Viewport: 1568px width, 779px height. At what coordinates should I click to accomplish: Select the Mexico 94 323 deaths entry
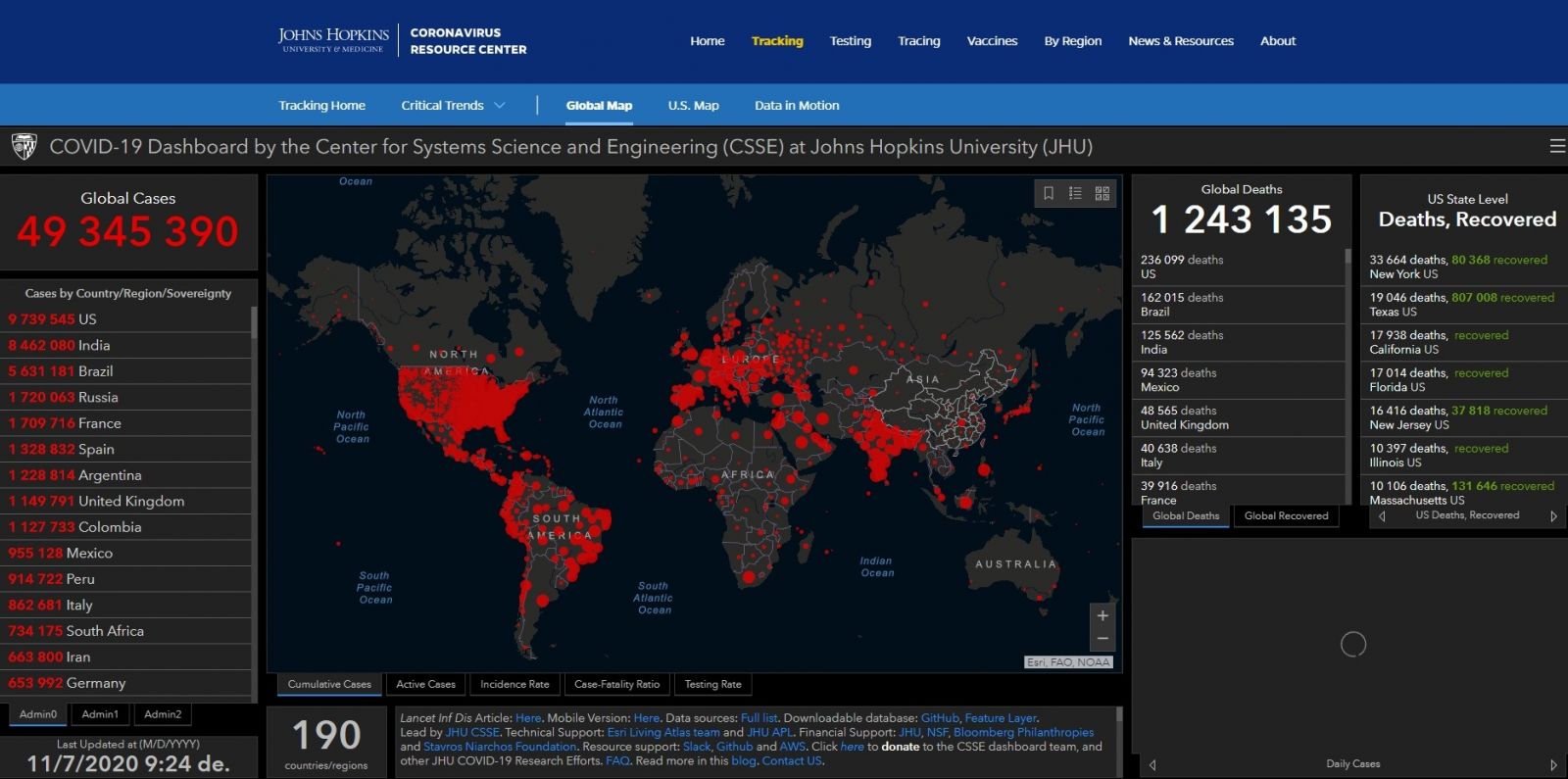tap(1239, 380)
